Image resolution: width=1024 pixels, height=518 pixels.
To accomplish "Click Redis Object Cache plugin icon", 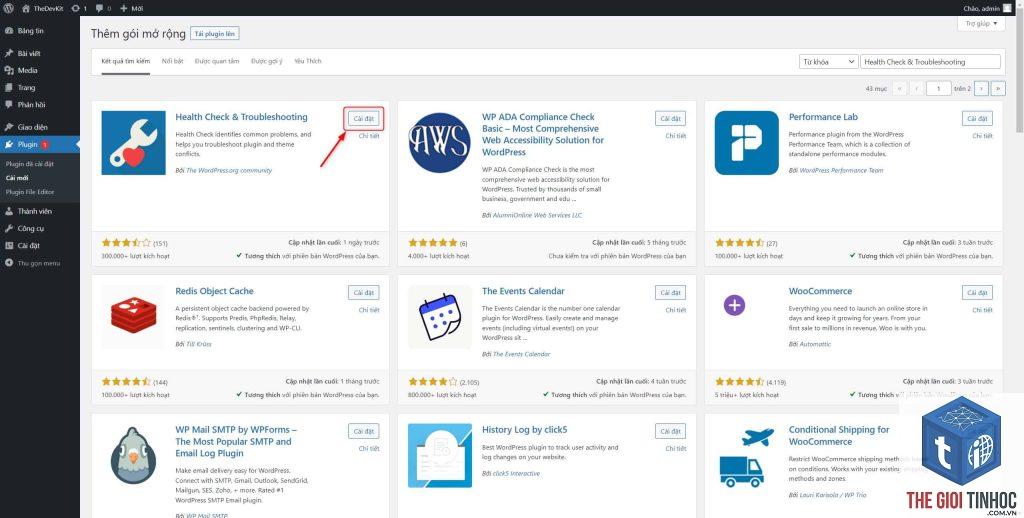I will click(133, 316).
